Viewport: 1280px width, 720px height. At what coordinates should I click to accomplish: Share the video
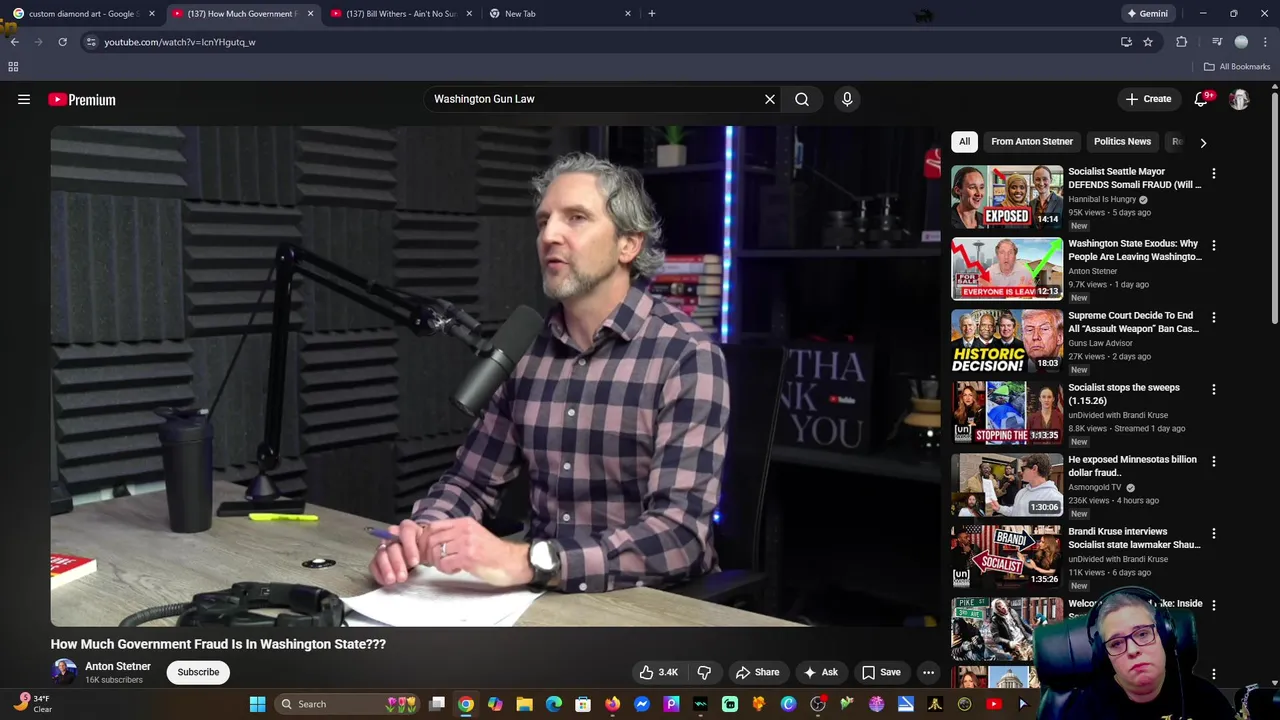pyautogui.click(x=757, y=672)
